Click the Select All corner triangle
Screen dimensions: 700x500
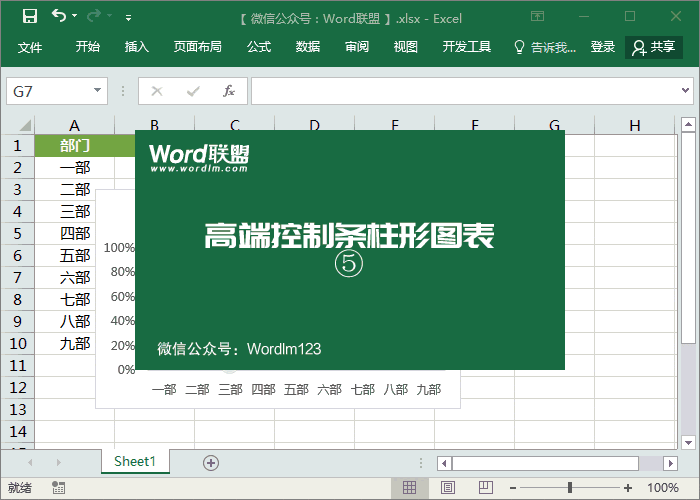[x=25, y=125]
